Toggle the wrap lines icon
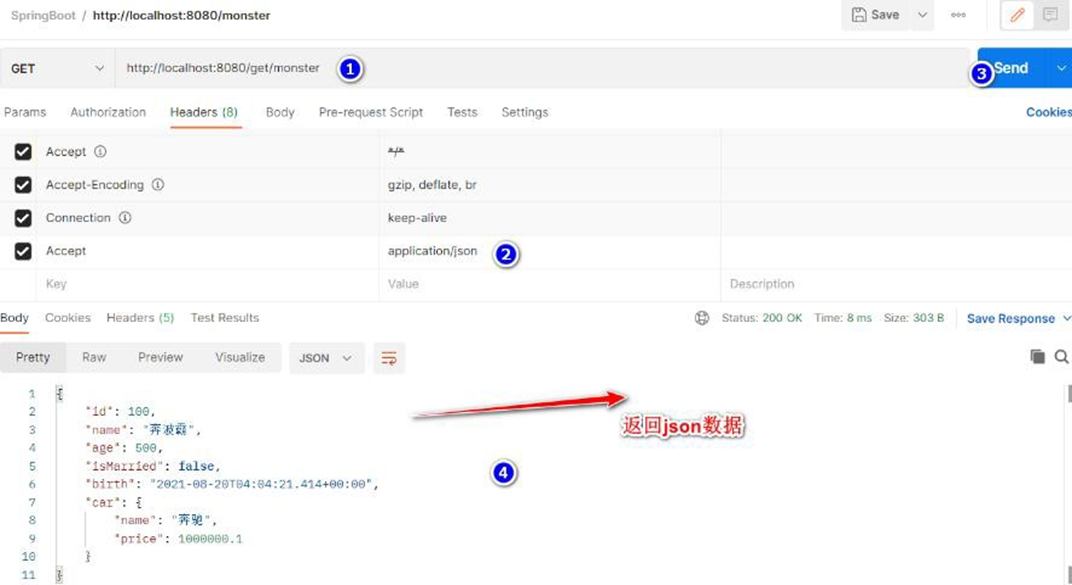Viewport: 1072px width, 585px height. (x=389, y=358)
